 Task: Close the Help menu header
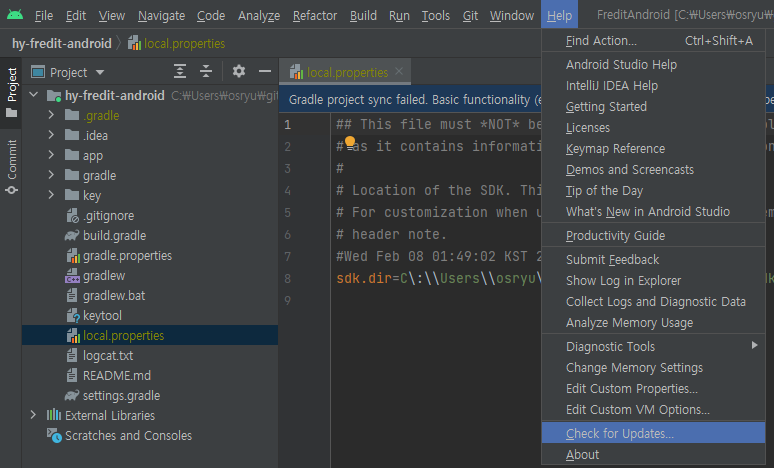(x=559, y=16)
